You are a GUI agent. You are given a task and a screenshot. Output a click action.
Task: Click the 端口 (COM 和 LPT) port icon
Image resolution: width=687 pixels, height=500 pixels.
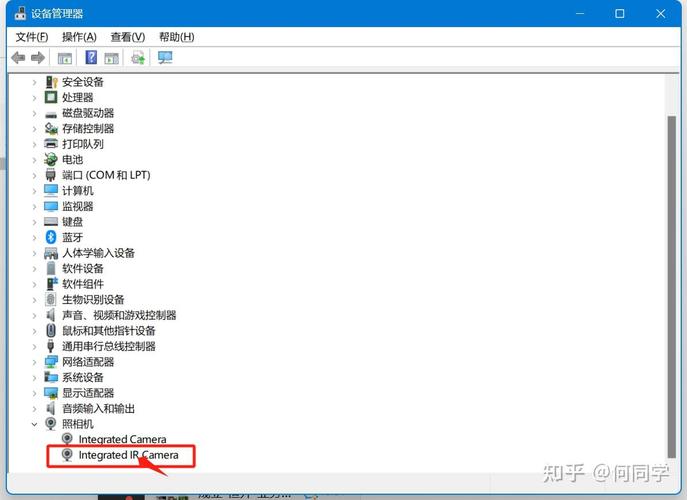pos(51,175)
